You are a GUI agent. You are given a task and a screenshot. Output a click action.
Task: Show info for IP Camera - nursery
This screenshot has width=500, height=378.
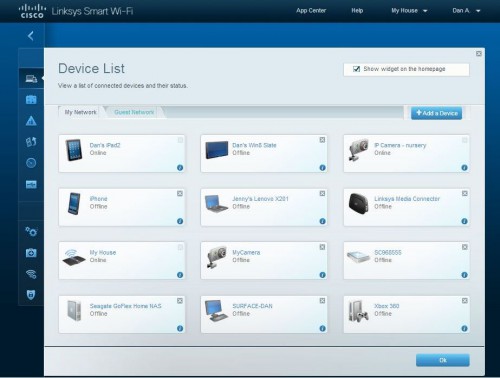[464, 168]
